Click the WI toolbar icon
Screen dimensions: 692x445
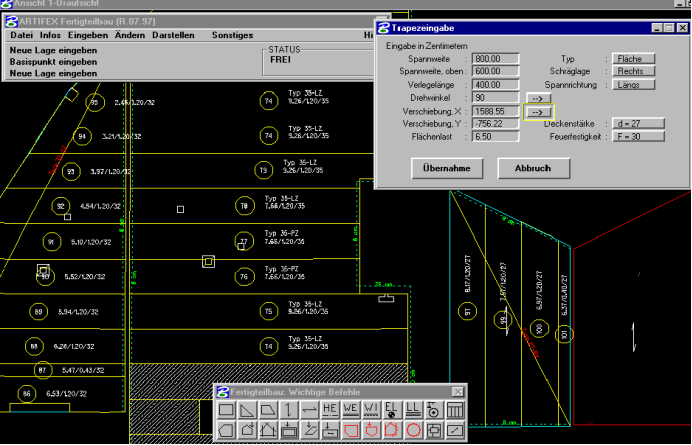(x=372, y=410)
